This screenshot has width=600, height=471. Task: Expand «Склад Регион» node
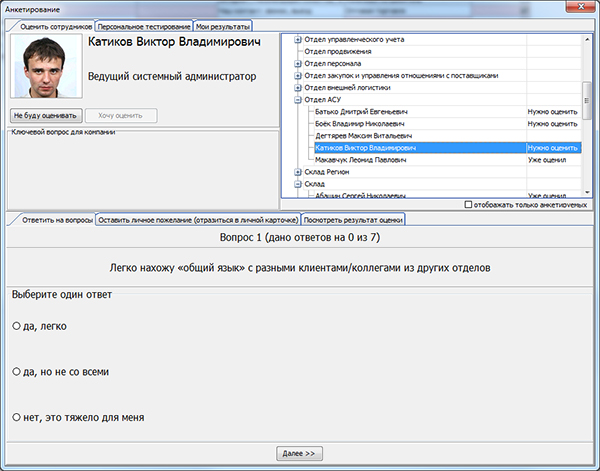click(297, 172)
